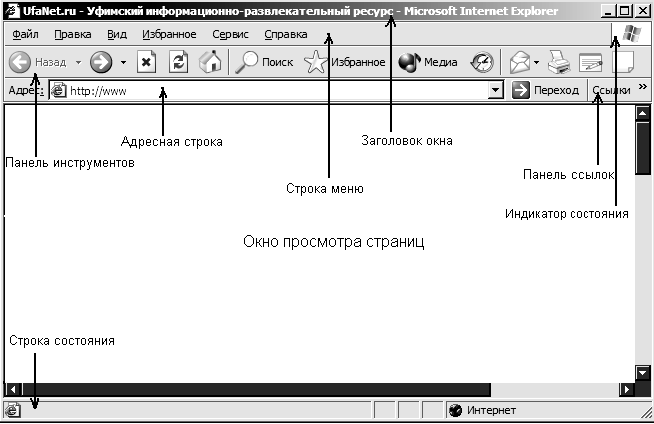Open the Вид menu
The width and height of the screenshot is (654, 424).
click(117, 34)
